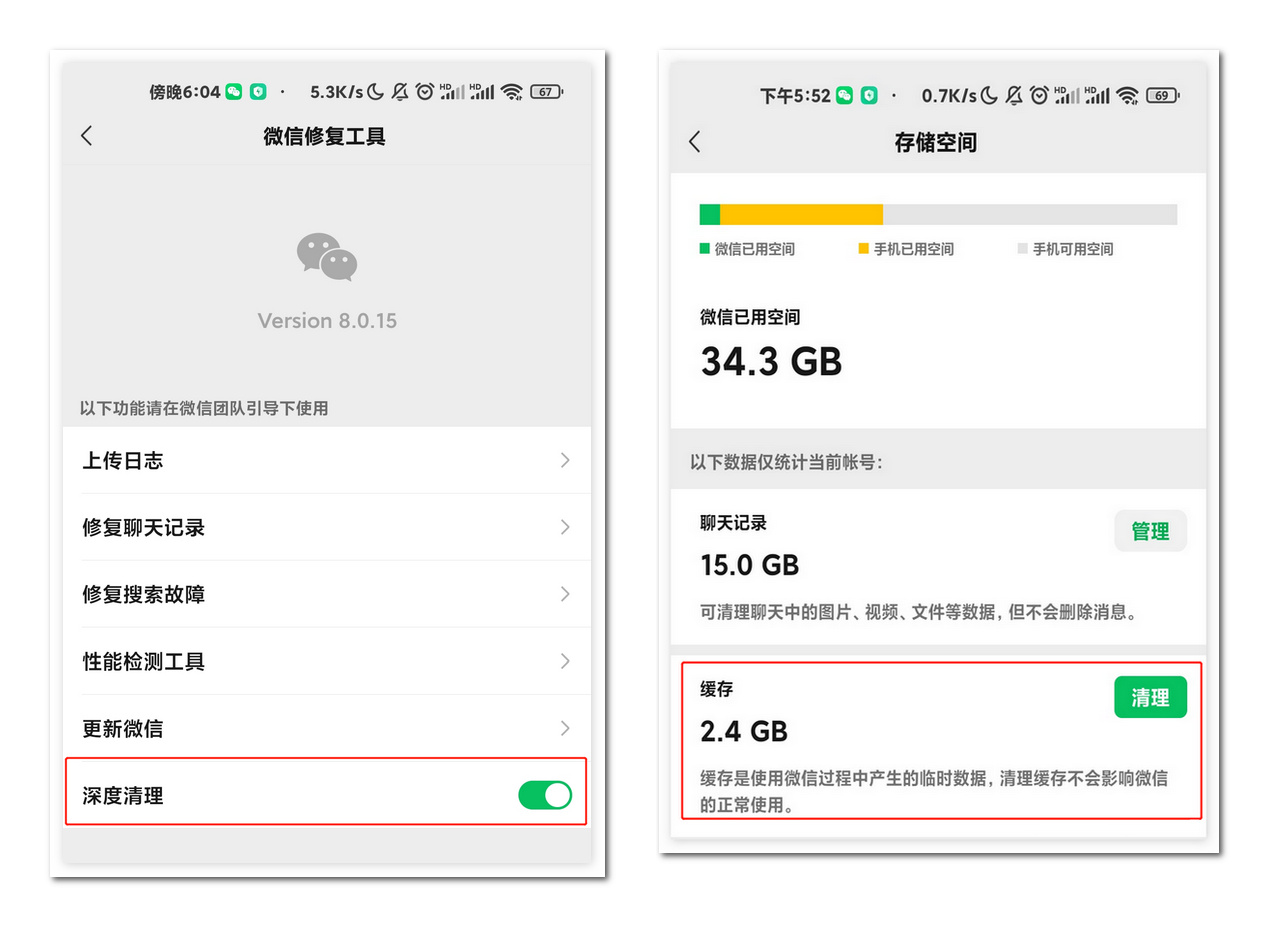This screenshot has width=1270, height=928.
Task: Tap yellow legend square for 手机已用空间
Action: click(864, 248)
